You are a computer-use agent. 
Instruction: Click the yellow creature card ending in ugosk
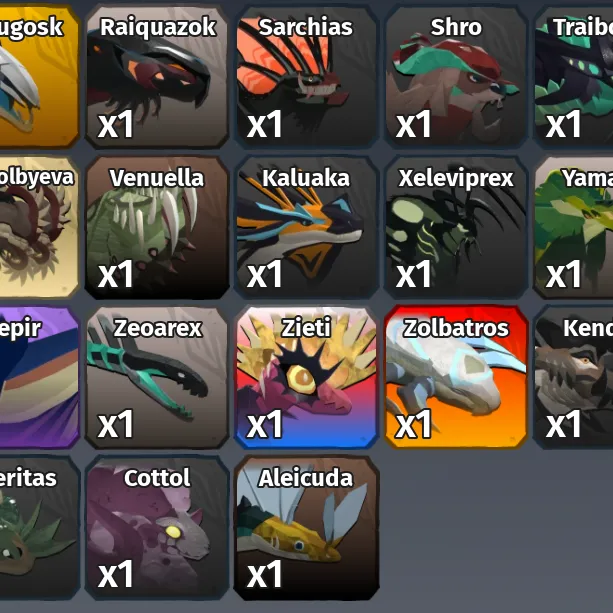pyautogui.click(x=39, y=77)
